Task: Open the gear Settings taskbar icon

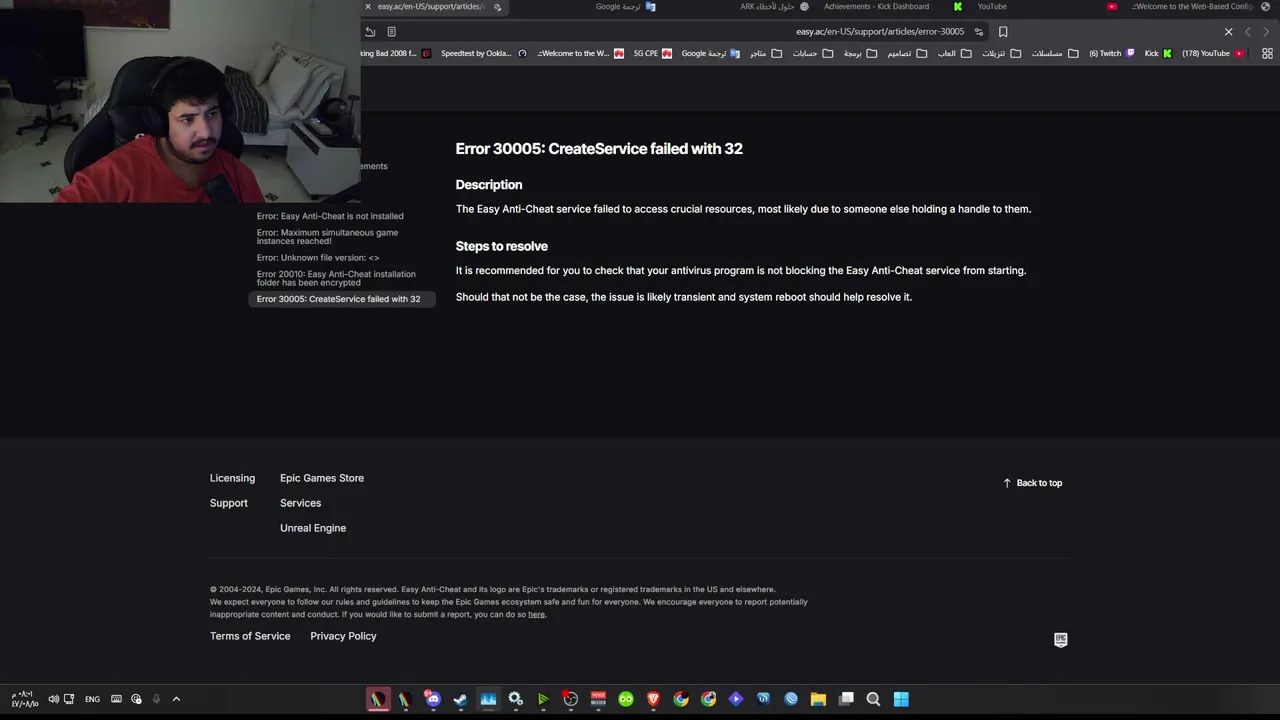Action: pyautogui.click(x=515, y=699)
